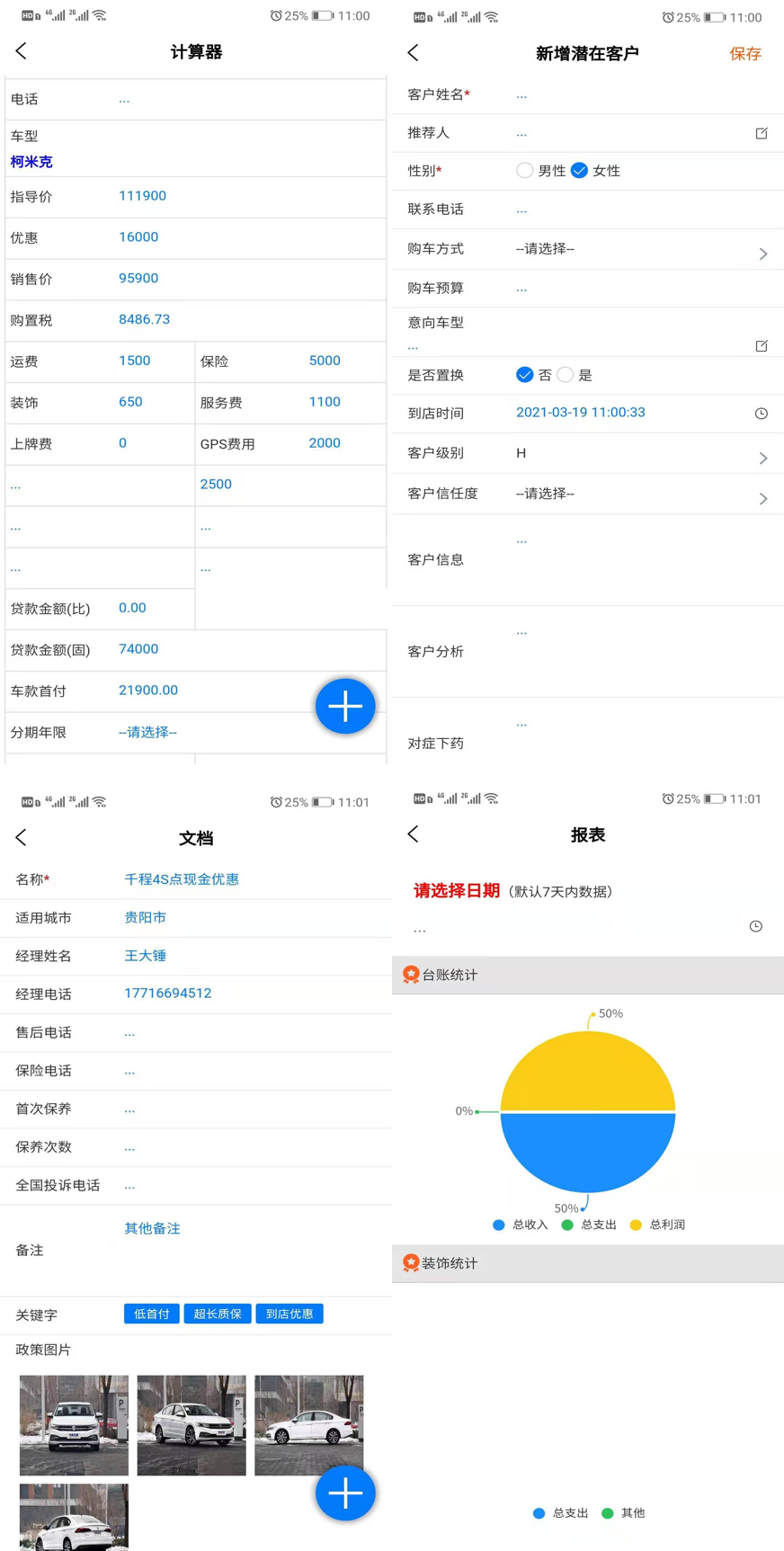Tap clock icon in report date picker
Image resolution: width=784 pixels, height=1551 pixels.
(x=755, y=926)
